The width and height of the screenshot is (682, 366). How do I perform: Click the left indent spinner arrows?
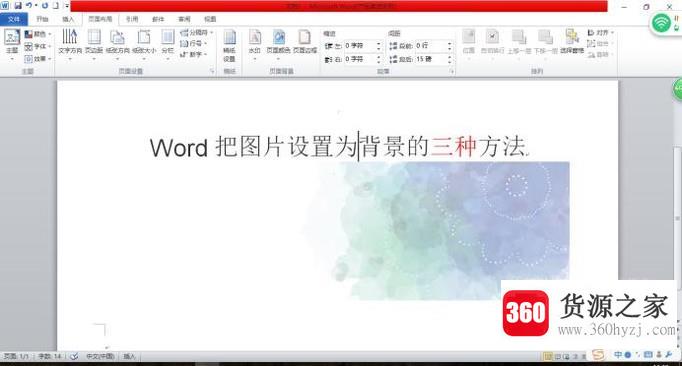pyautogui.click(x=379, y=46)
